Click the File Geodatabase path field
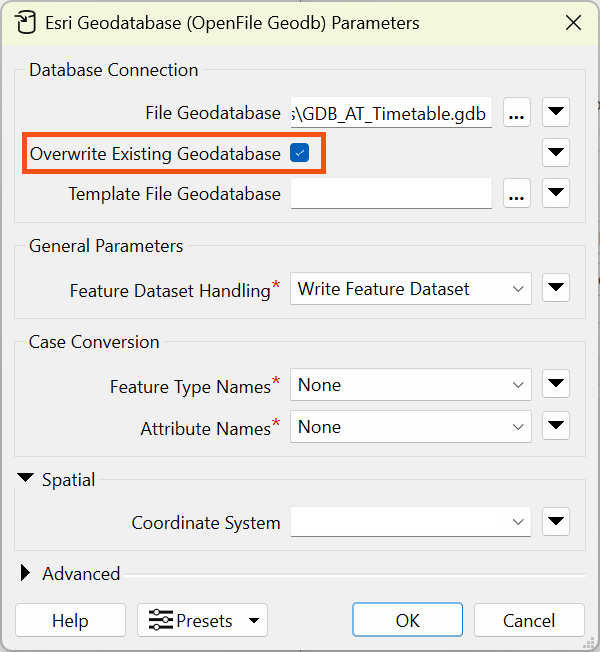 [391, 113]
